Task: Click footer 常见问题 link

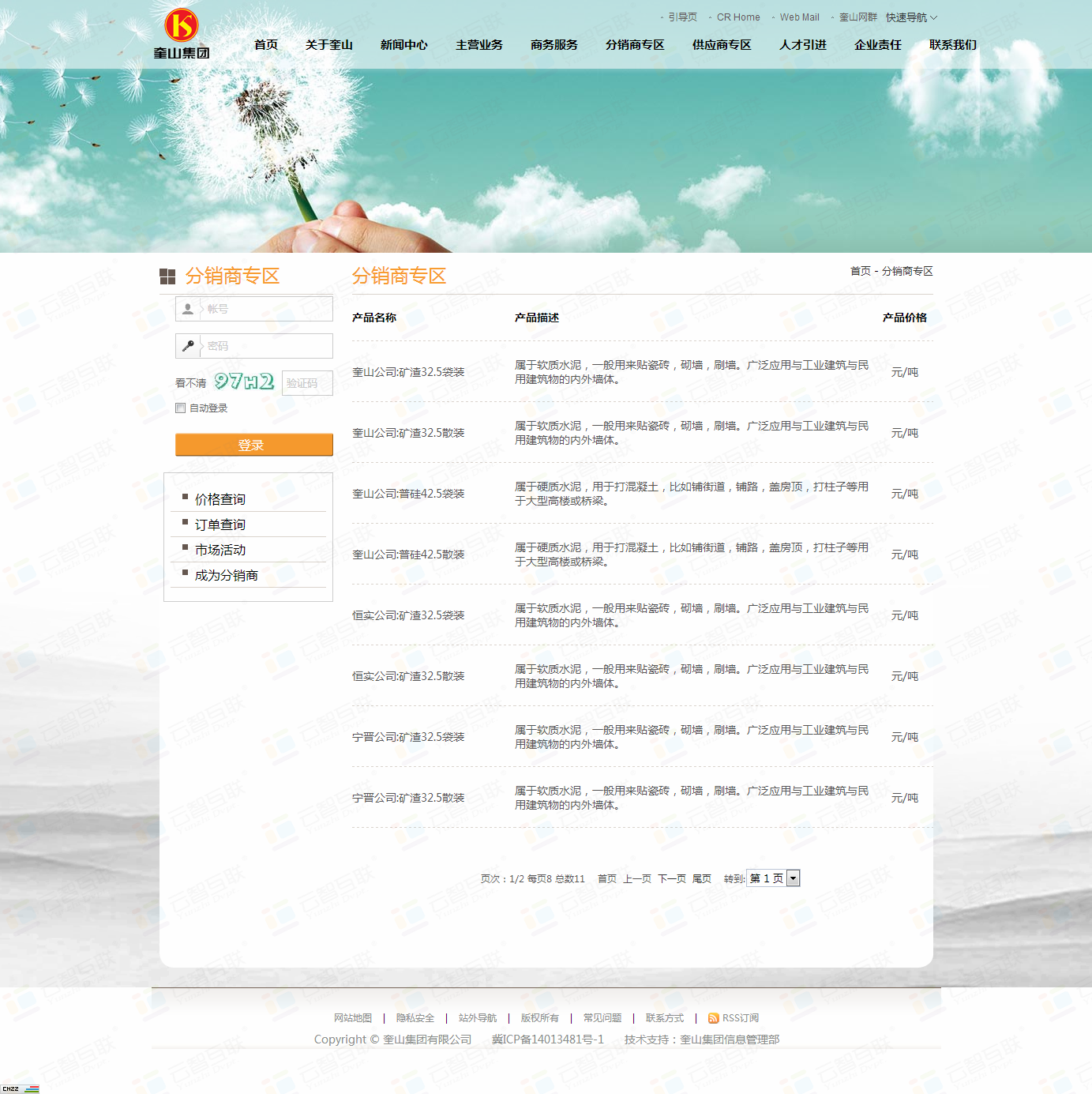Action: (x=602, y=1018)
